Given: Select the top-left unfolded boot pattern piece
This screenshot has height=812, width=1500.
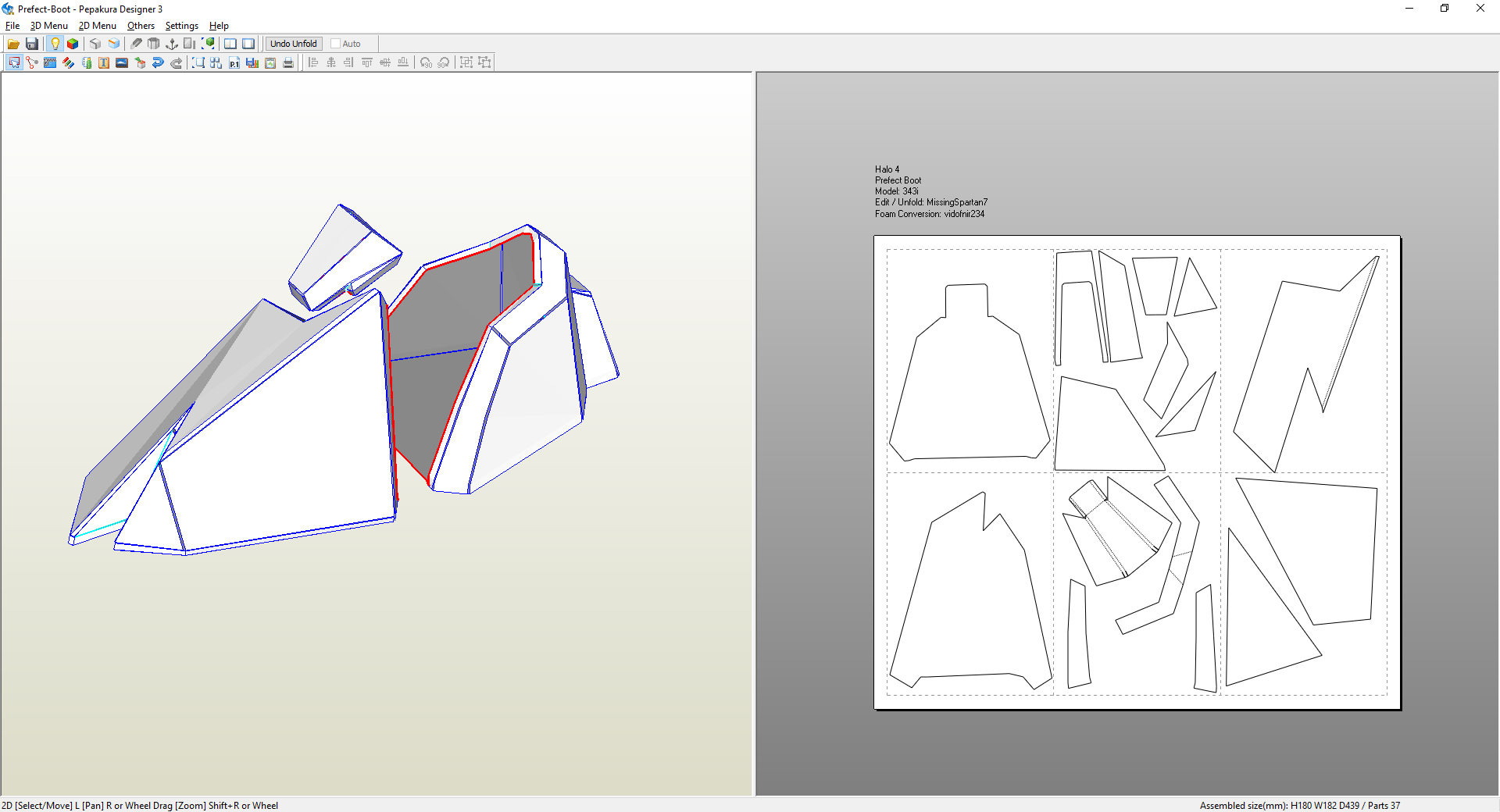Looking at the screenshot, I should pos(969,383).
